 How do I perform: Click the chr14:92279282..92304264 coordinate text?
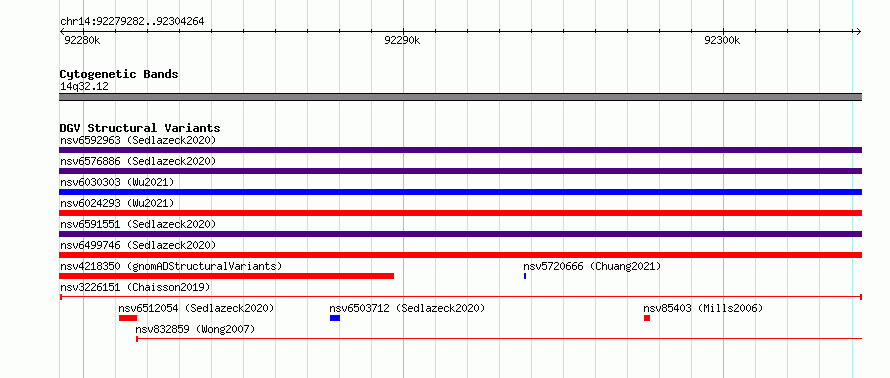click(x=132, y=22)
